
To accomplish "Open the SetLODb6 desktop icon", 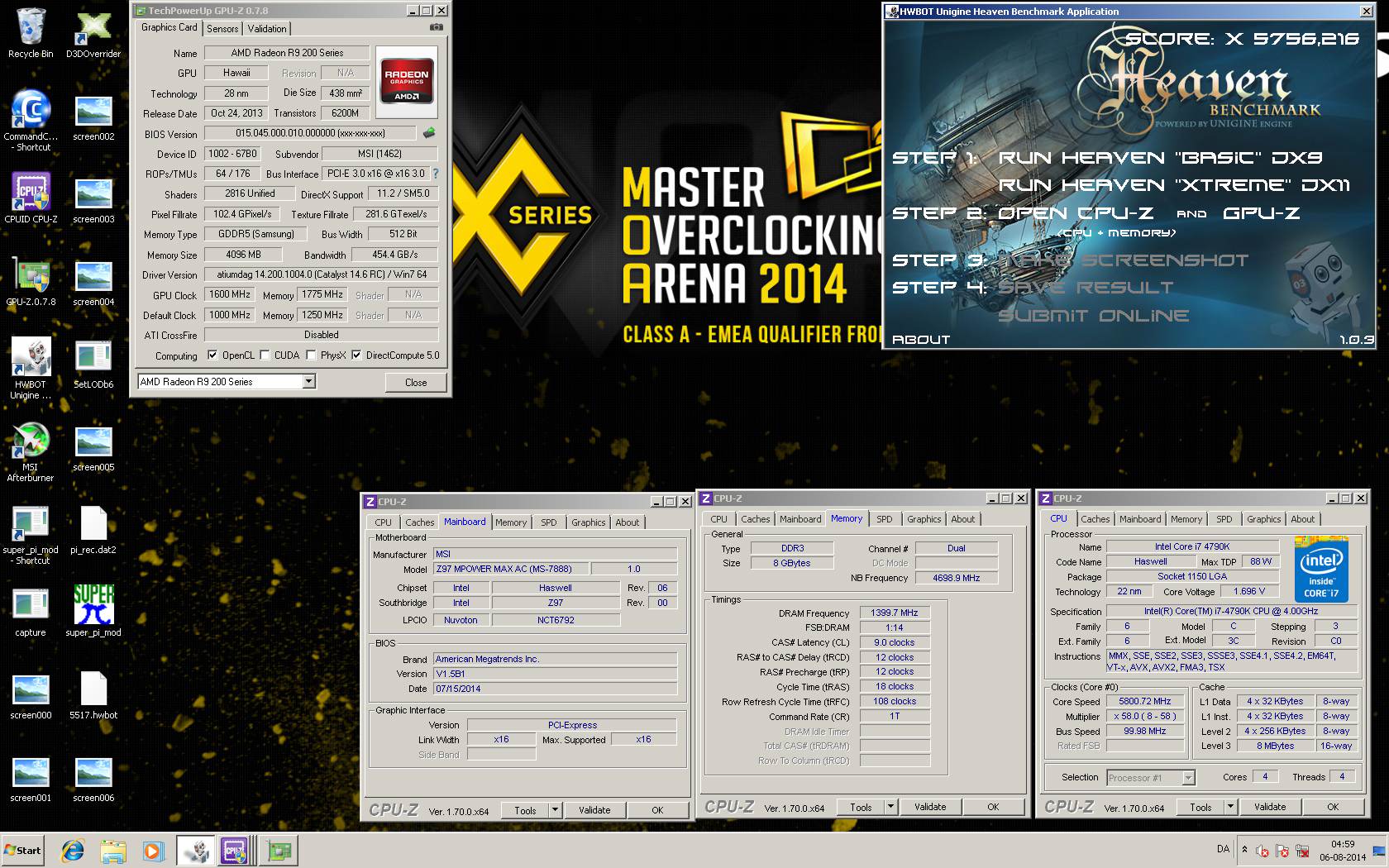I will (93, 364).
